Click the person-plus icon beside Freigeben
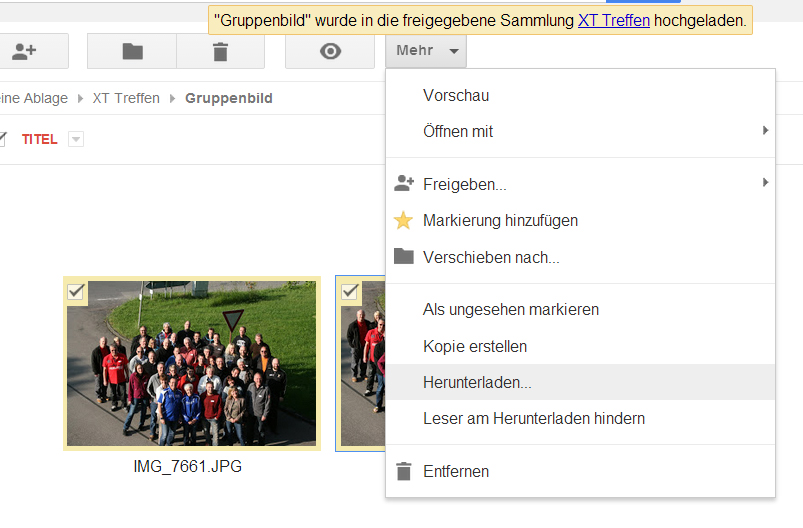 click(x=404, y=184)
